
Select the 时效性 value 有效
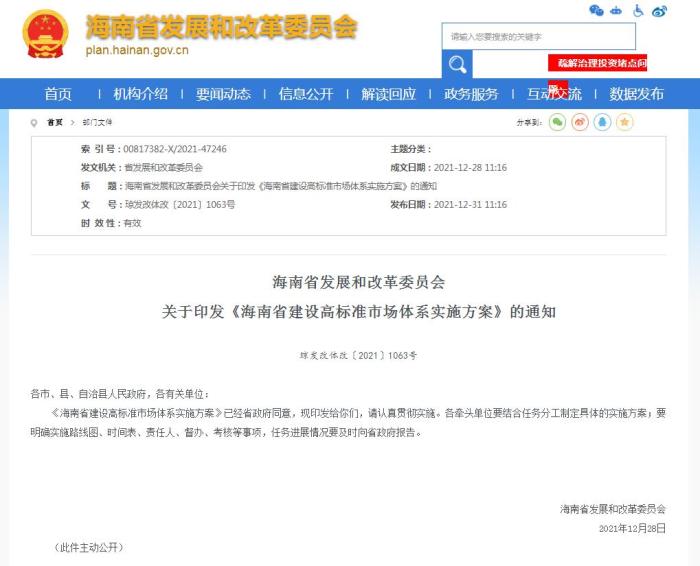(133, 223)
